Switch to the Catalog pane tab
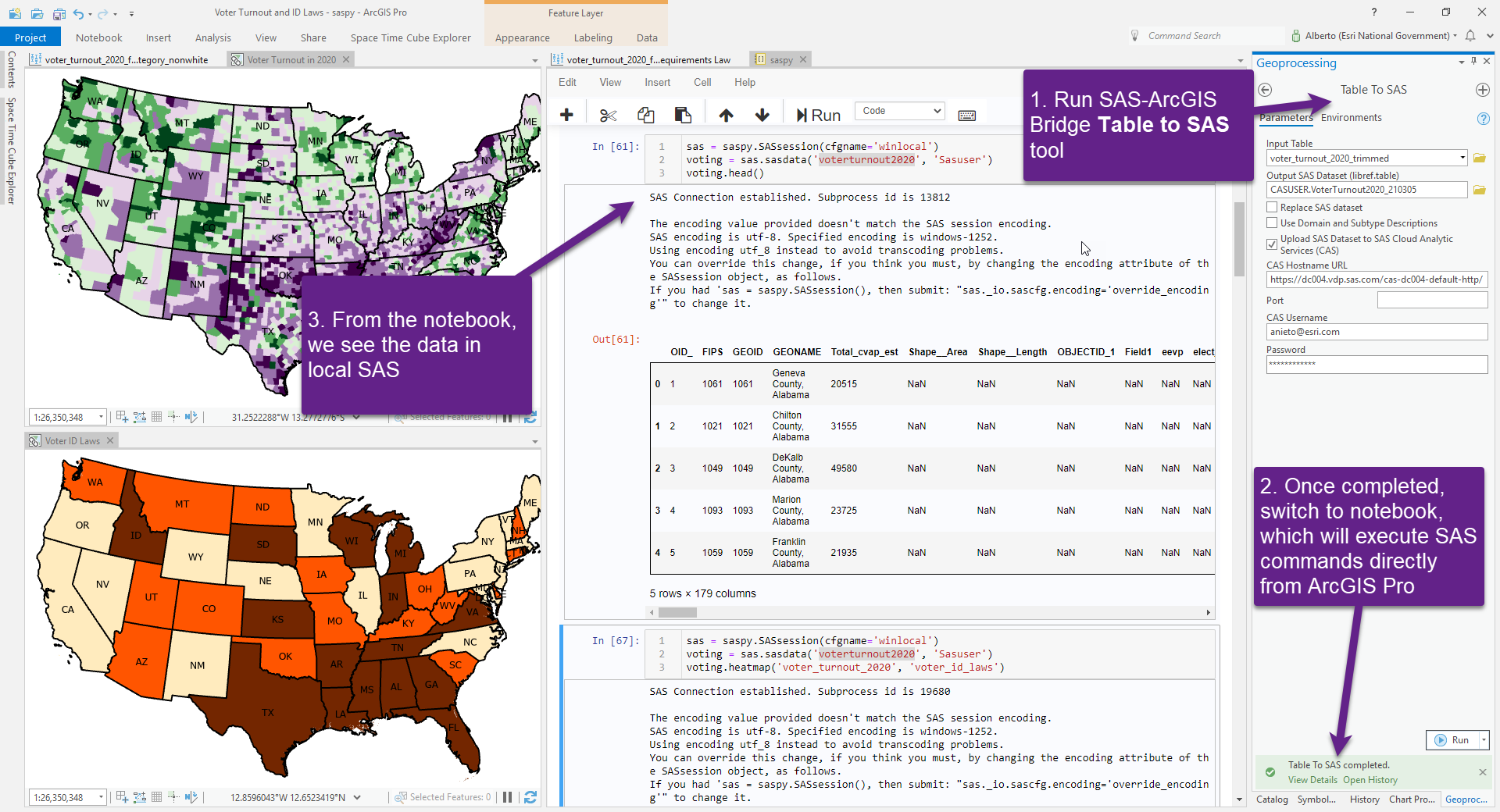The height and width of the screenshot is (812, 1500). pyautogui.click(x=1272, y=800)
